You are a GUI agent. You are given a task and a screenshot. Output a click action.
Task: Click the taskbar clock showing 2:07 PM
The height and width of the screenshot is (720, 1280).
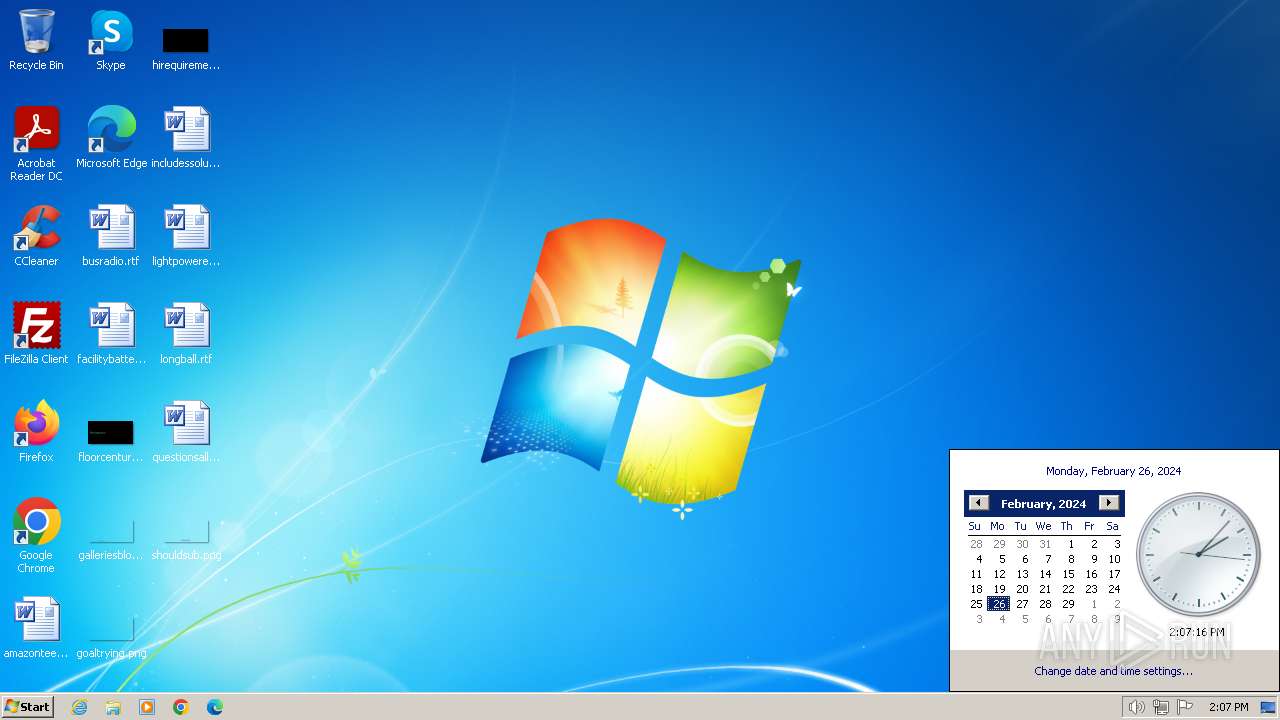[x=1228, y=707]
